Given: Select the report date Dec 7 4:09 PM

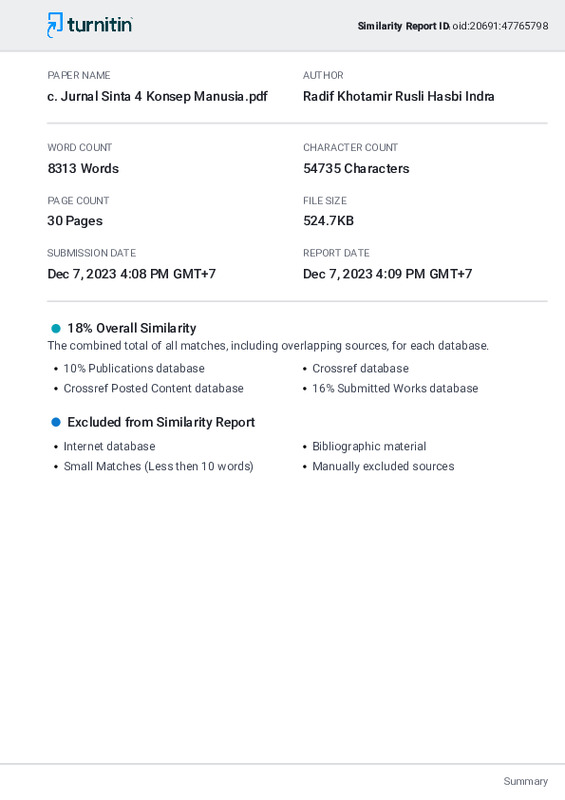Looking at the screenshot, I should pyautogui.click(x=387, y=274).
